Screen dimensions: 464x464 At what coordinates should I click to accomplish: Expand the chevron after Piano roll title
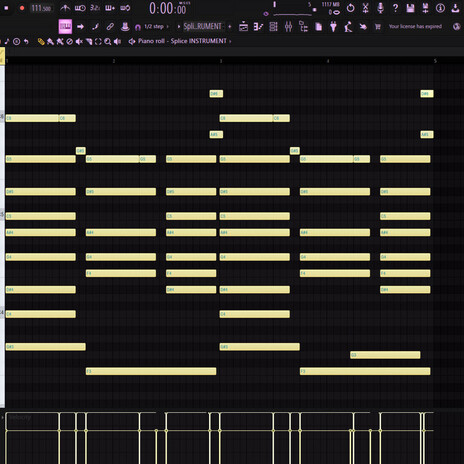coord(230,41)
